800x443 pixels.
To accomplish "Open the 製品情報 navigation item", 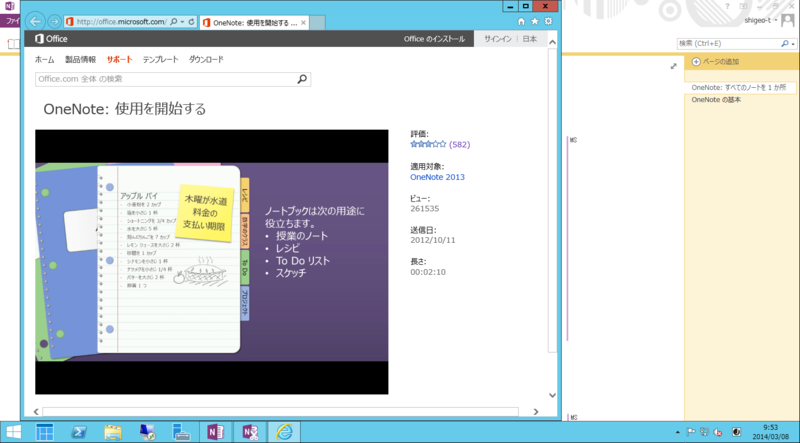I will [x=81, y=60].
